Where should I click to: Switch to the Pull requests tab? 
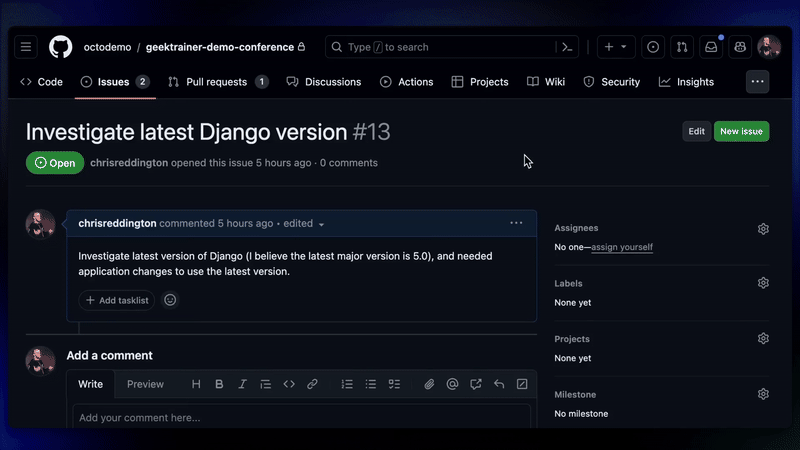click(x=217, y=82)
